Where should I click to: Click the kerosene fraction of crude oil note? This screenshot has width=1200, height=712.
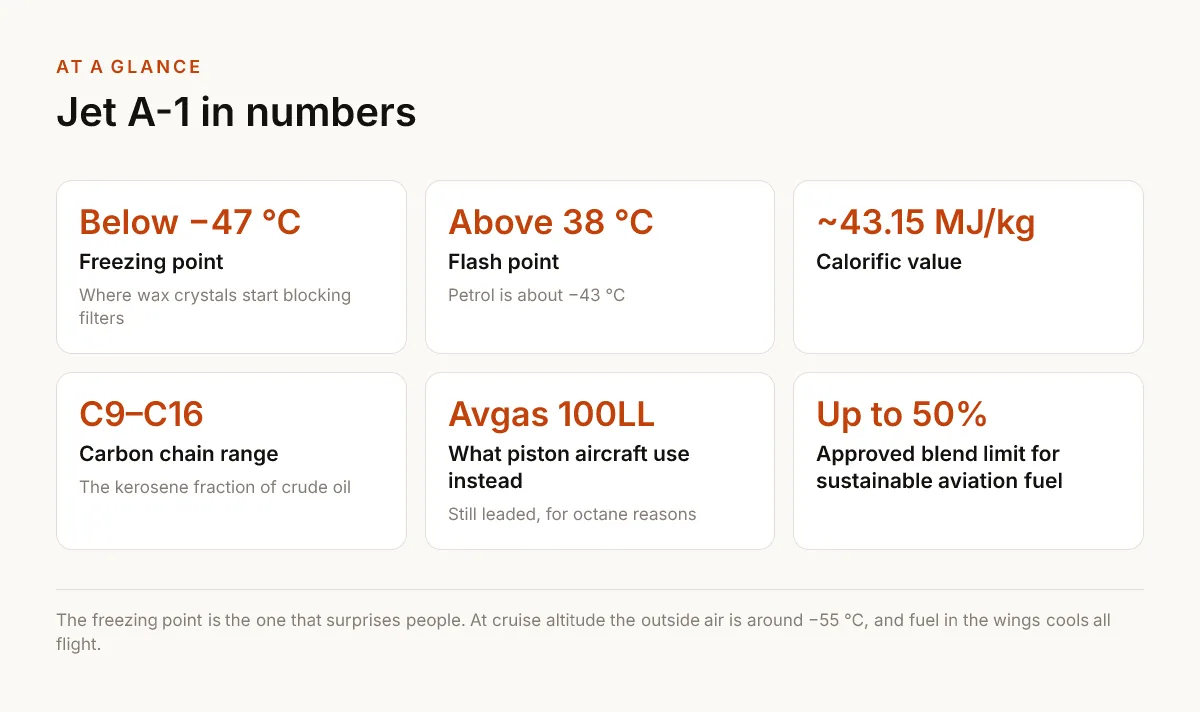pos(215,487)
